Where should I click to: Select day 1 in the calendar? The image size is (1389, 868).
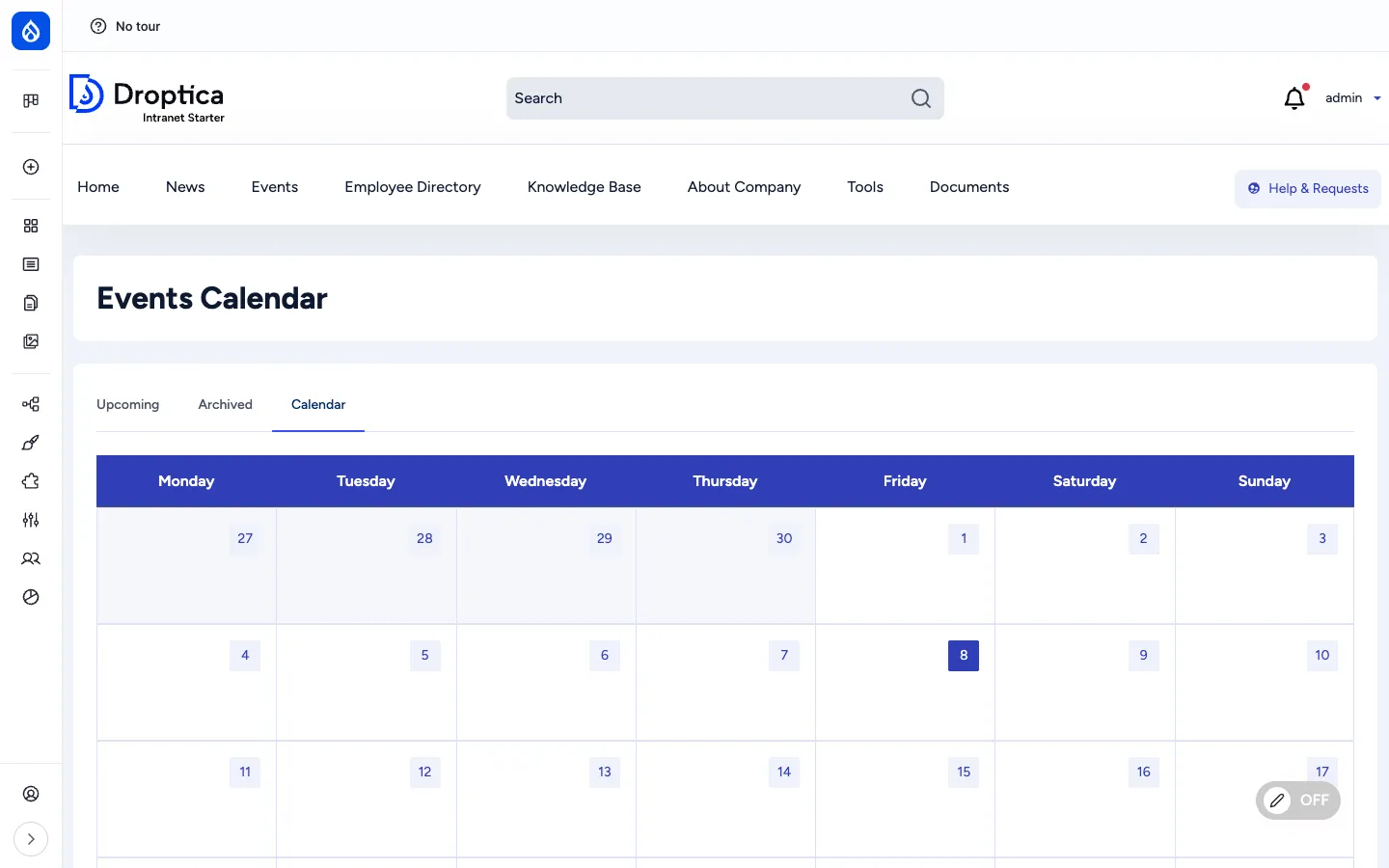tap(964, 539)
